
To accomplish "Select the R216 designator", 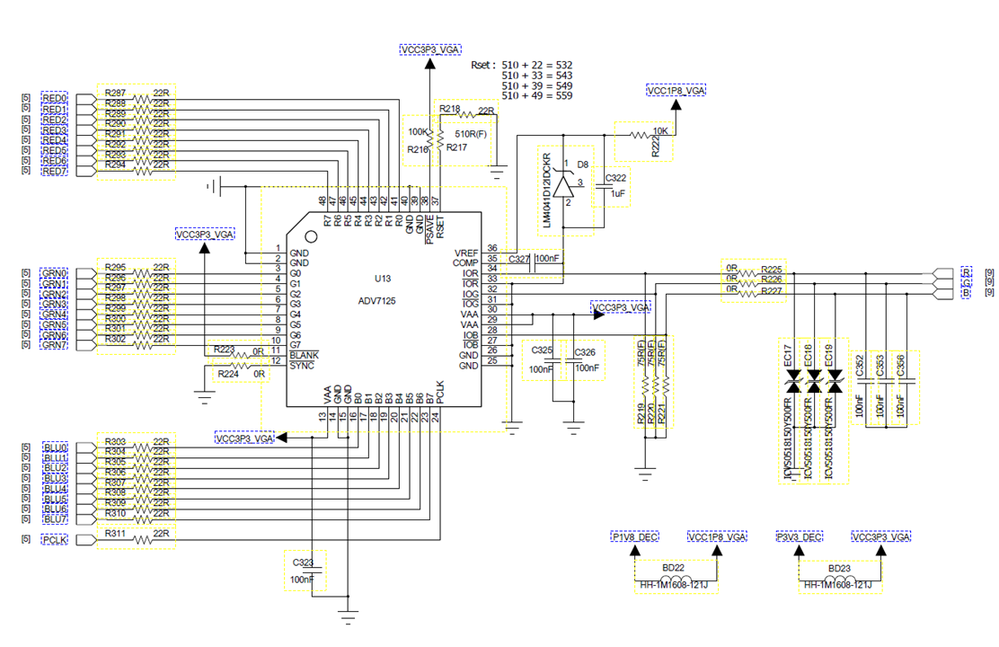I will [418, 150].
